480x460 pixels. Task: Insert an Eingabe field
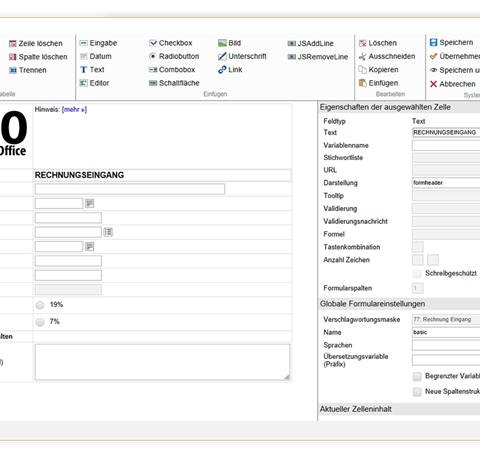[x=98, y=43]
